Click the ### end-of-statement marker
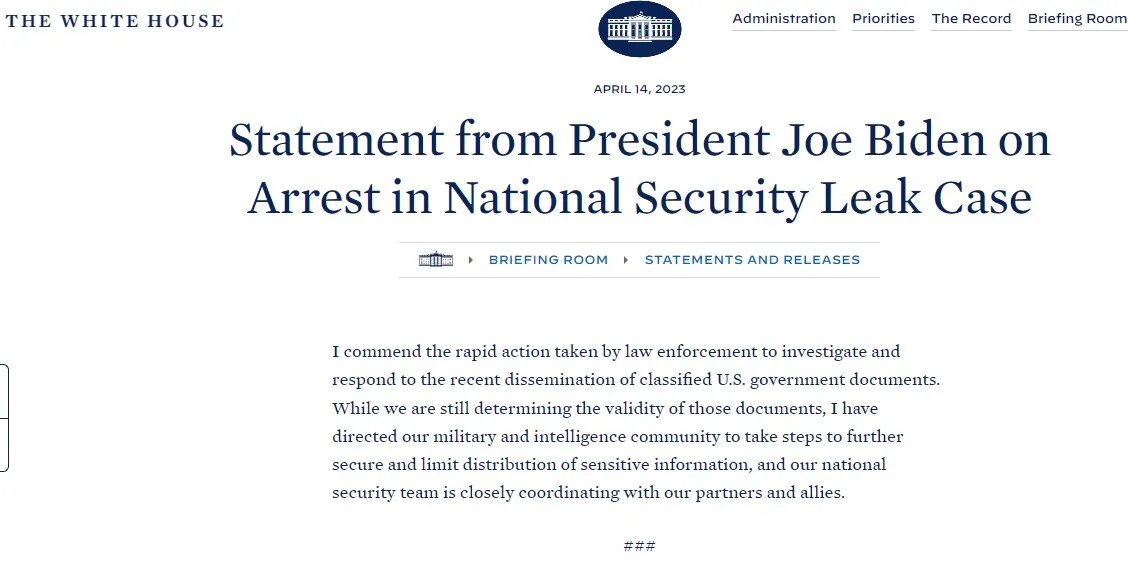 [639, 546]
